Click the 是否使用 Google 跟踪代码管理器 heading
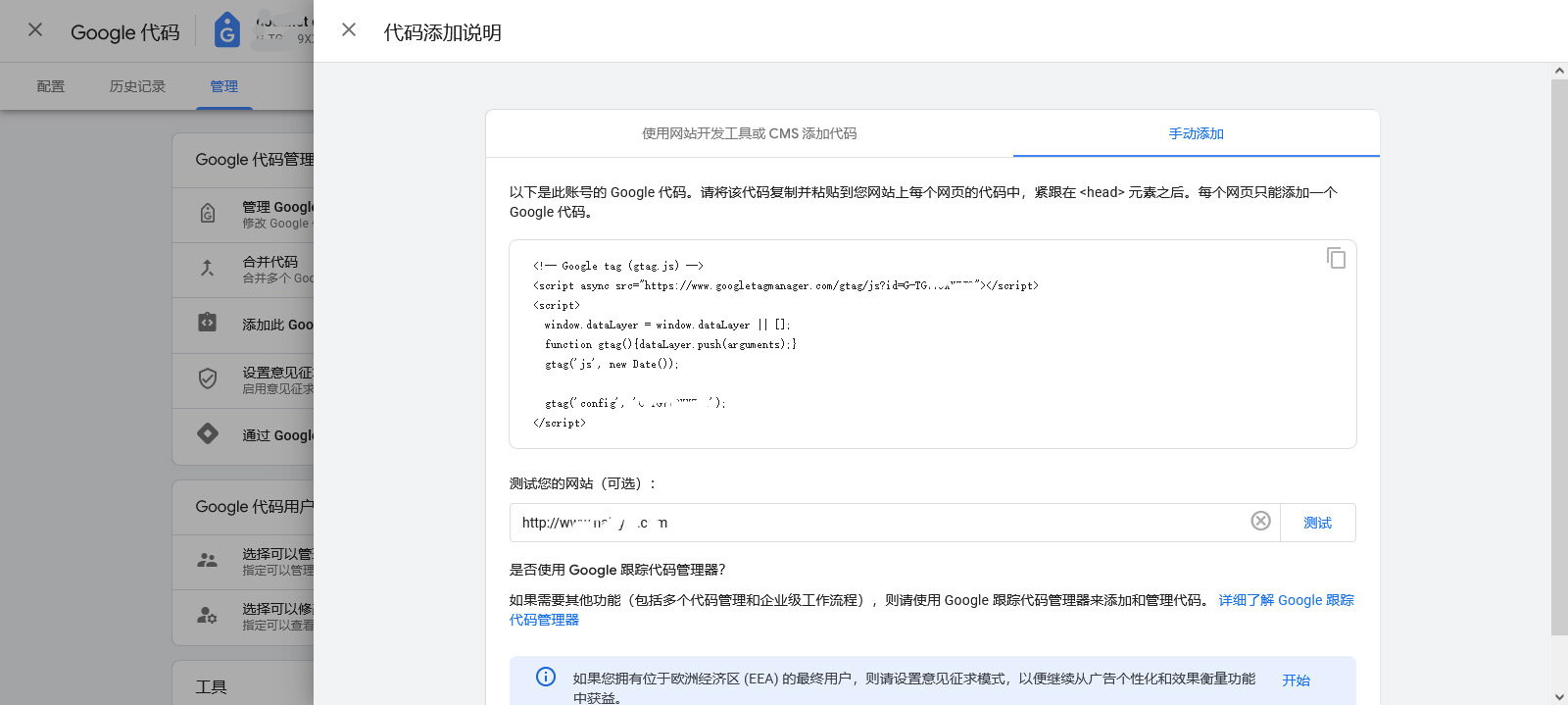1568x705 pixels. pos(617,570)
